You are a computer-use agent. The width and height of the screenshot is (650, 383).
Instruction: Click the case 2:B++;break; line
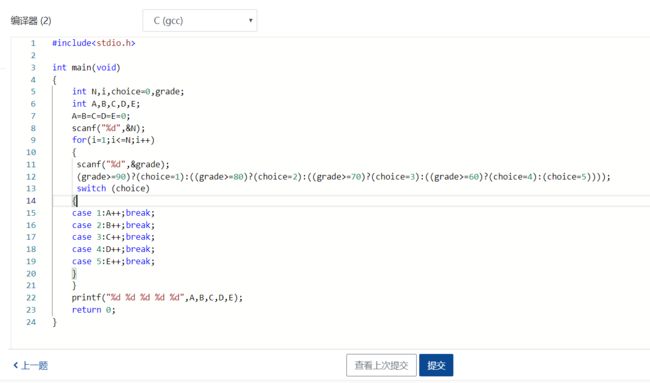113,225
